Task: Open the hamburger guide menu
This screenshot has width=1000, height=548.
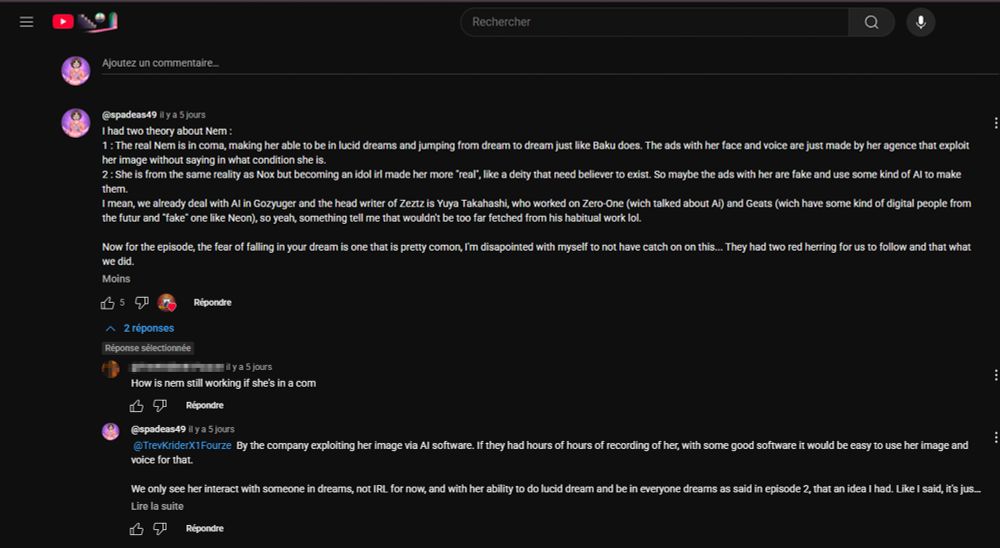Action: 27,22
